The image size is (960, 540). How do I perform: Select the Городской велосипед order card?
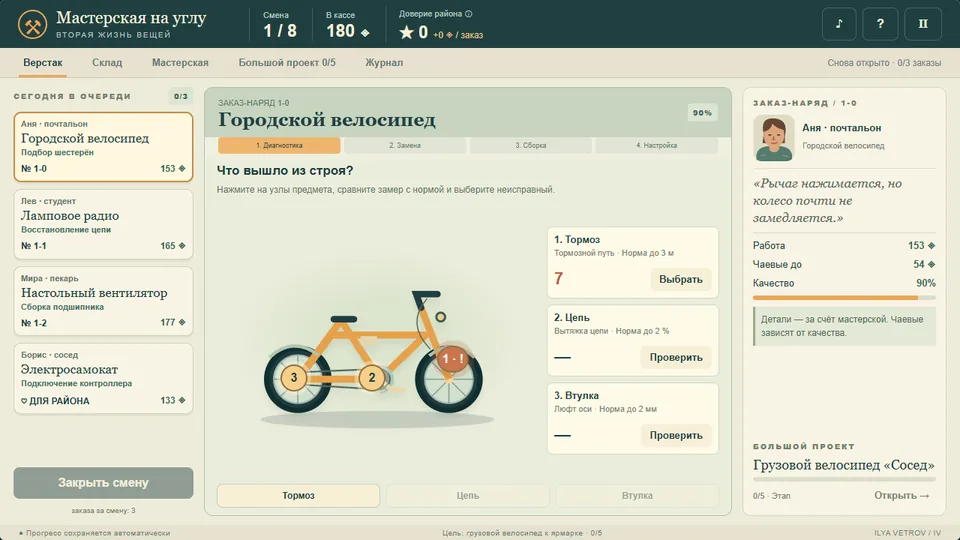[x=103, y=146]
